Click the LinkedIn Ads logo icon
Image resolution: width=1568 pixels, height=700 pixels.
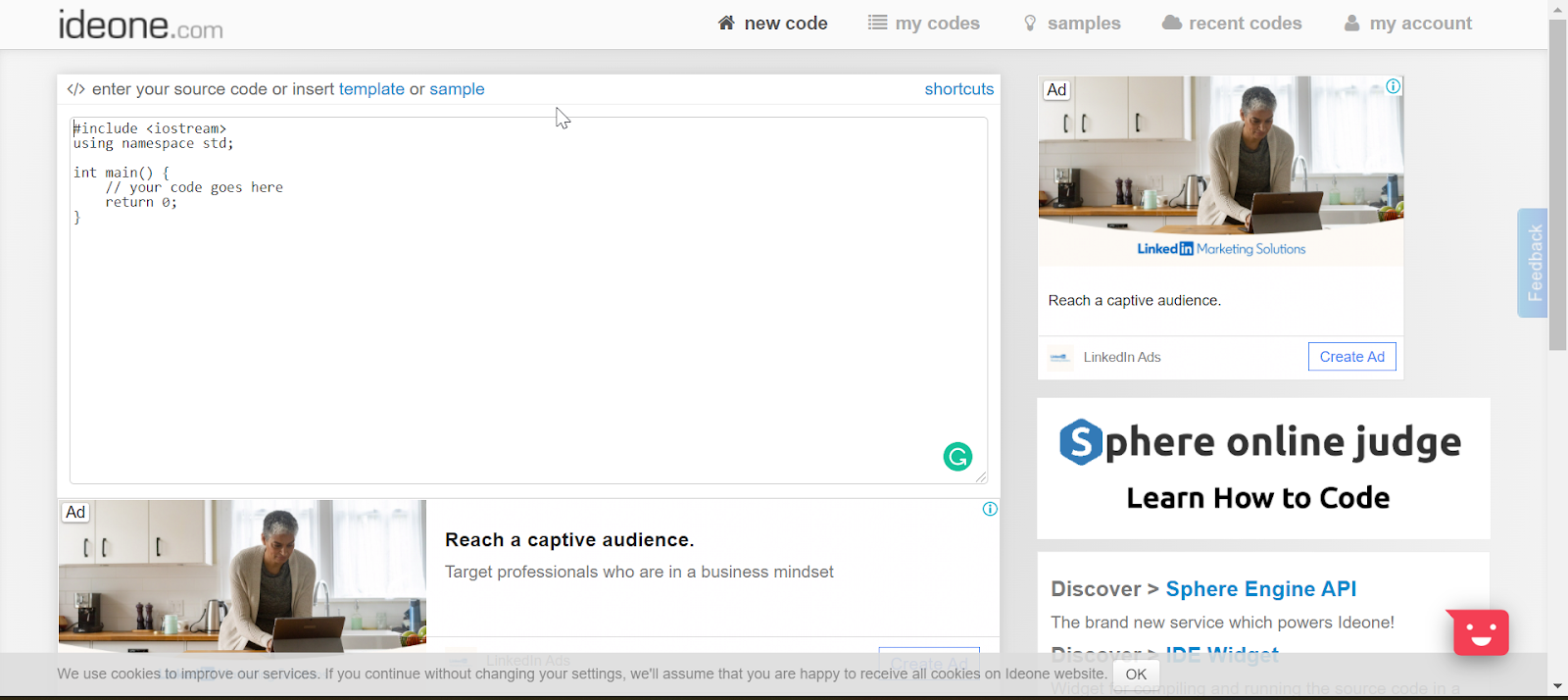click(x=1059, y=357)
